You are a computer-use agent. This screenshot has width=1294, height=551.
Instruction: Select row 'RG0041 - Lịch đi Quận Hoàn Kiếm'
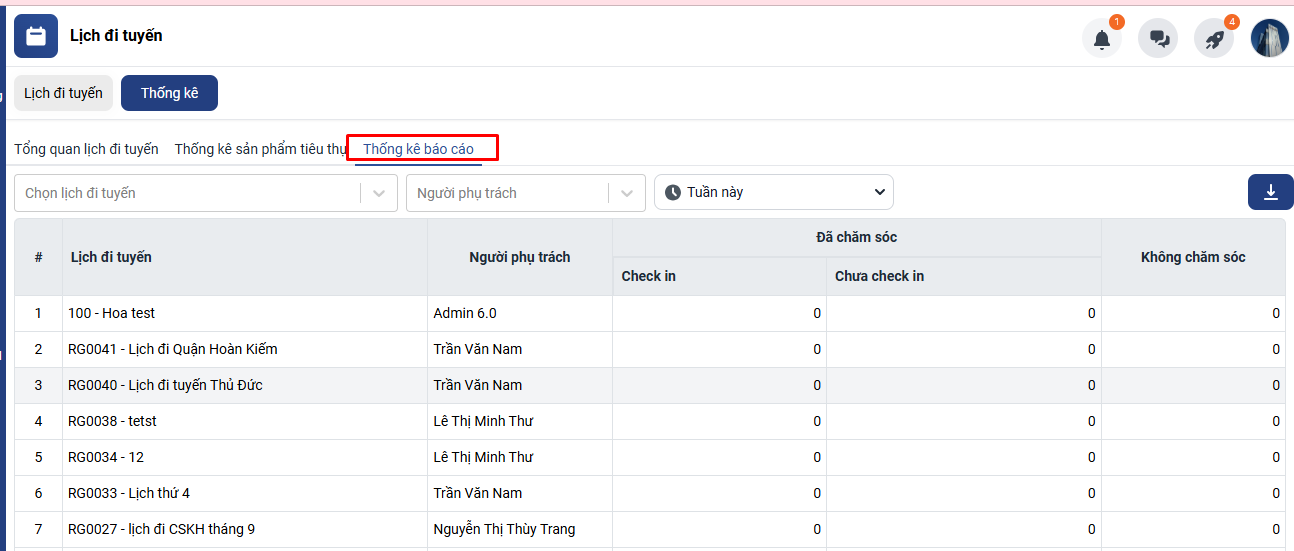tap(173, 349)
